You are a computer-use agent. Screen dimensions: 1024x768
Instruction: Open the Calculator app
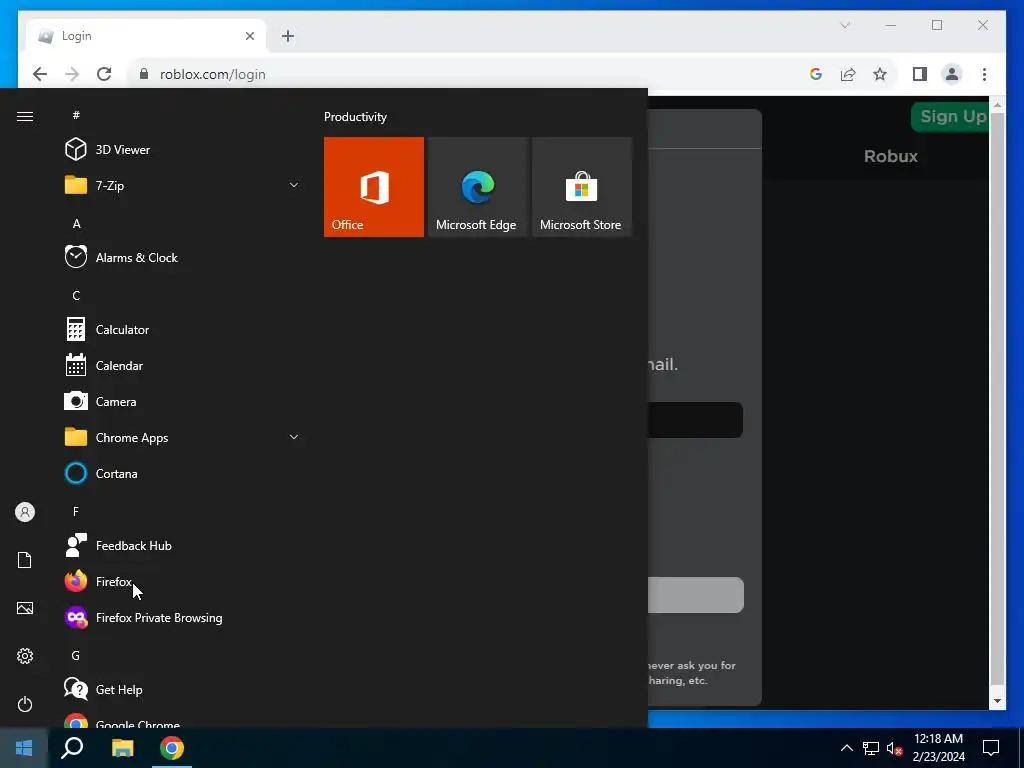coord(183,330)
